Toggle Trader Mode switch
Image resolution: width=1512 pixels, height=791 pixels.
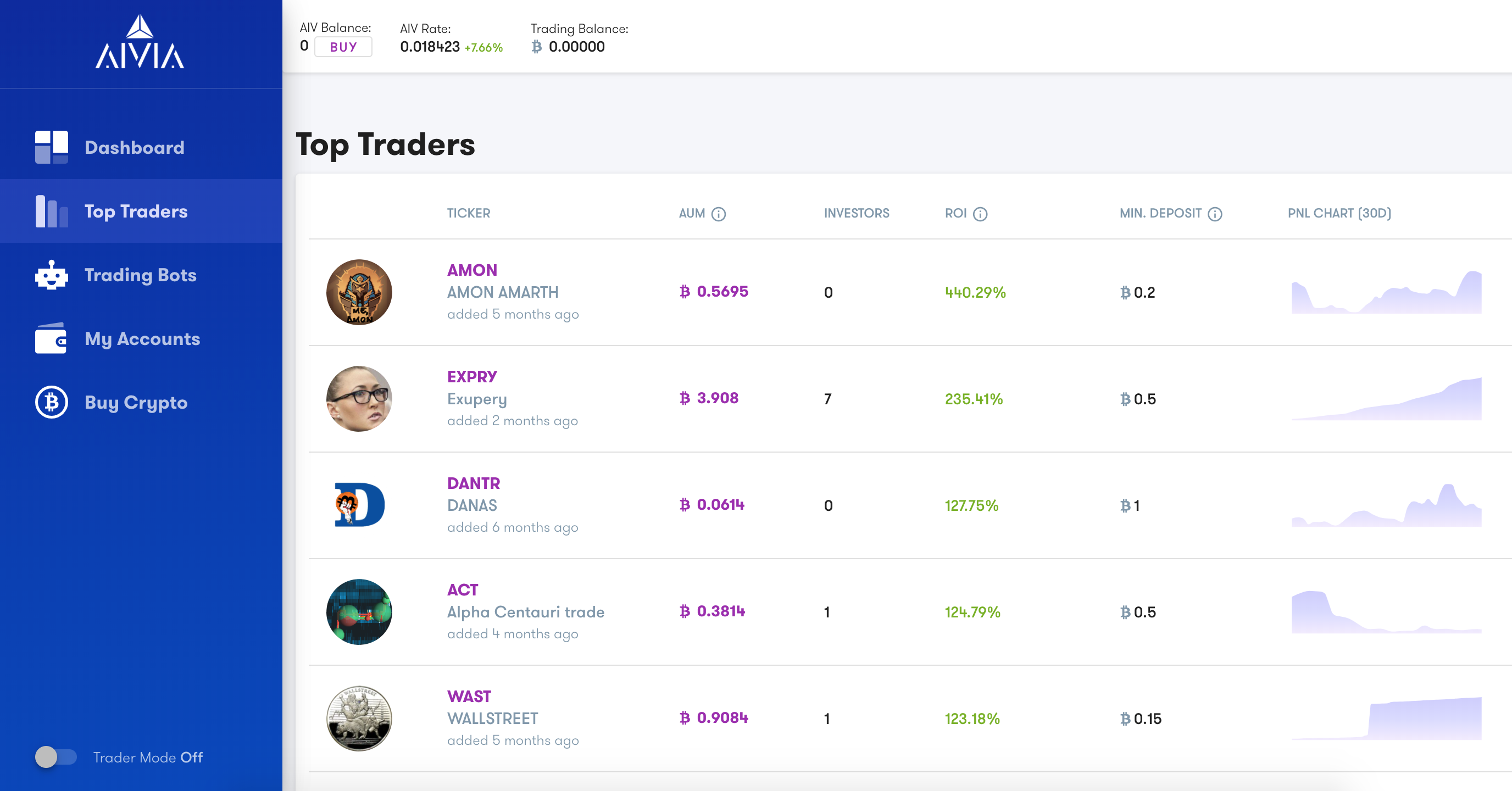tap(55, 757)
